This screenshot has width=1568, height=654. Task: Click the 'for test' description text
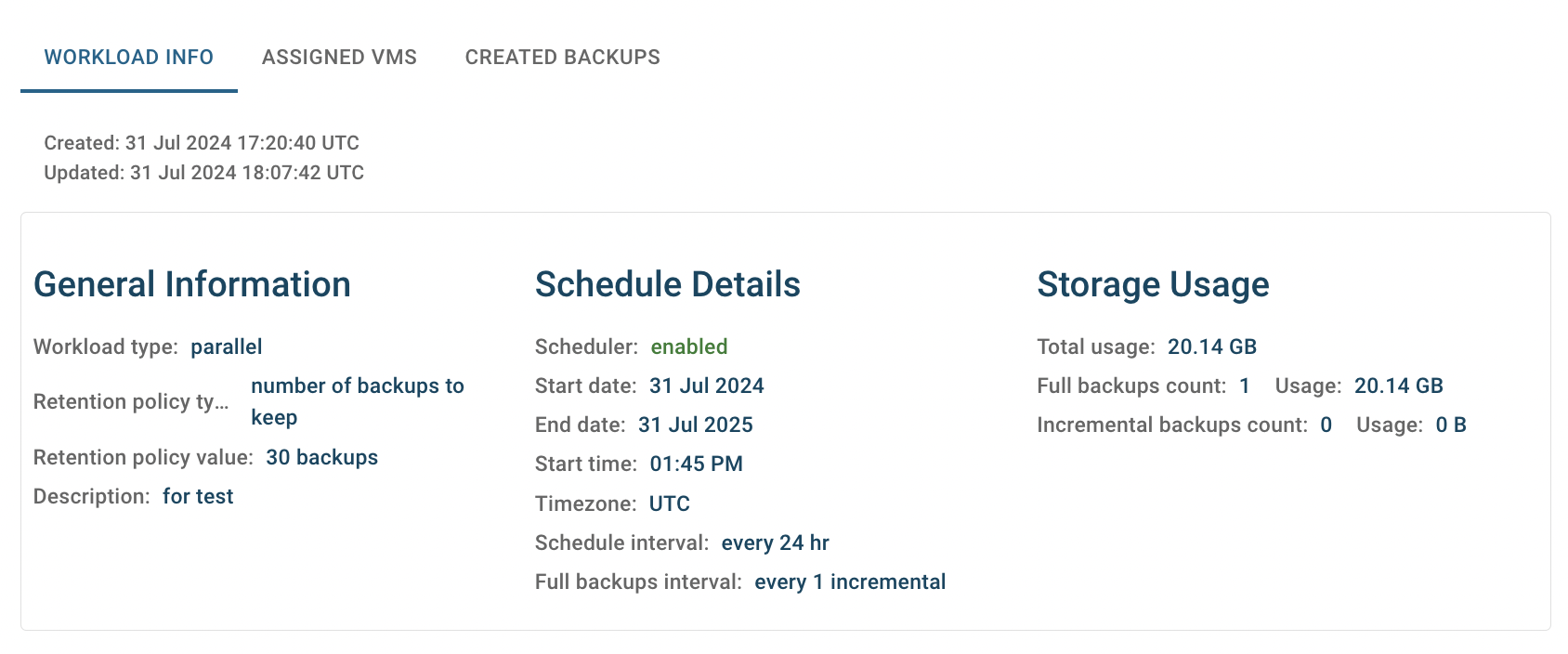pos(198,496)
